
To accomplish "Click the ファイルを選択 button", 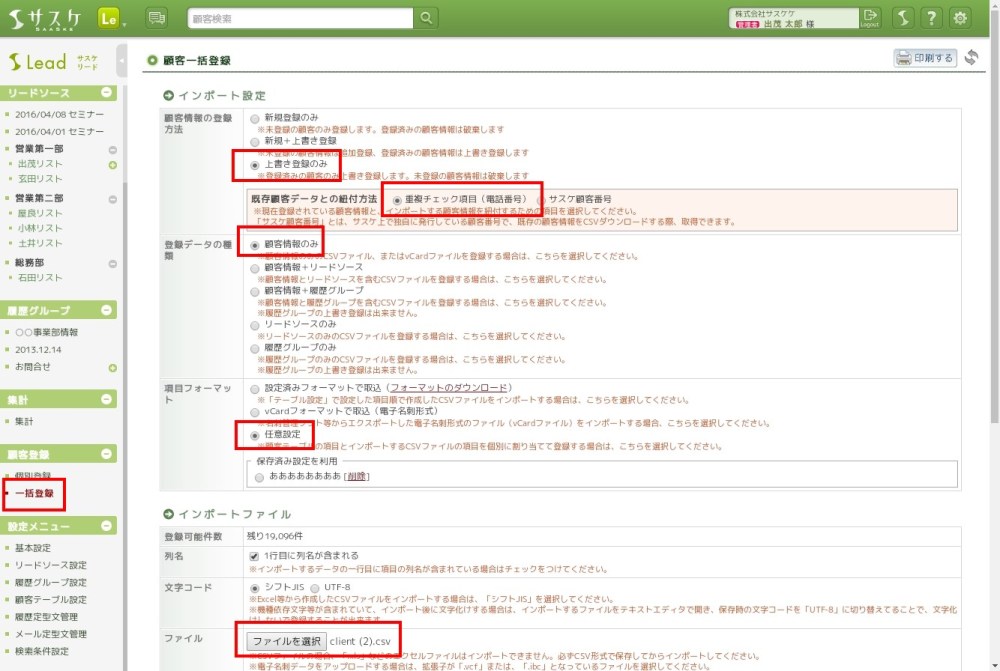I will [x=286, y=640].
